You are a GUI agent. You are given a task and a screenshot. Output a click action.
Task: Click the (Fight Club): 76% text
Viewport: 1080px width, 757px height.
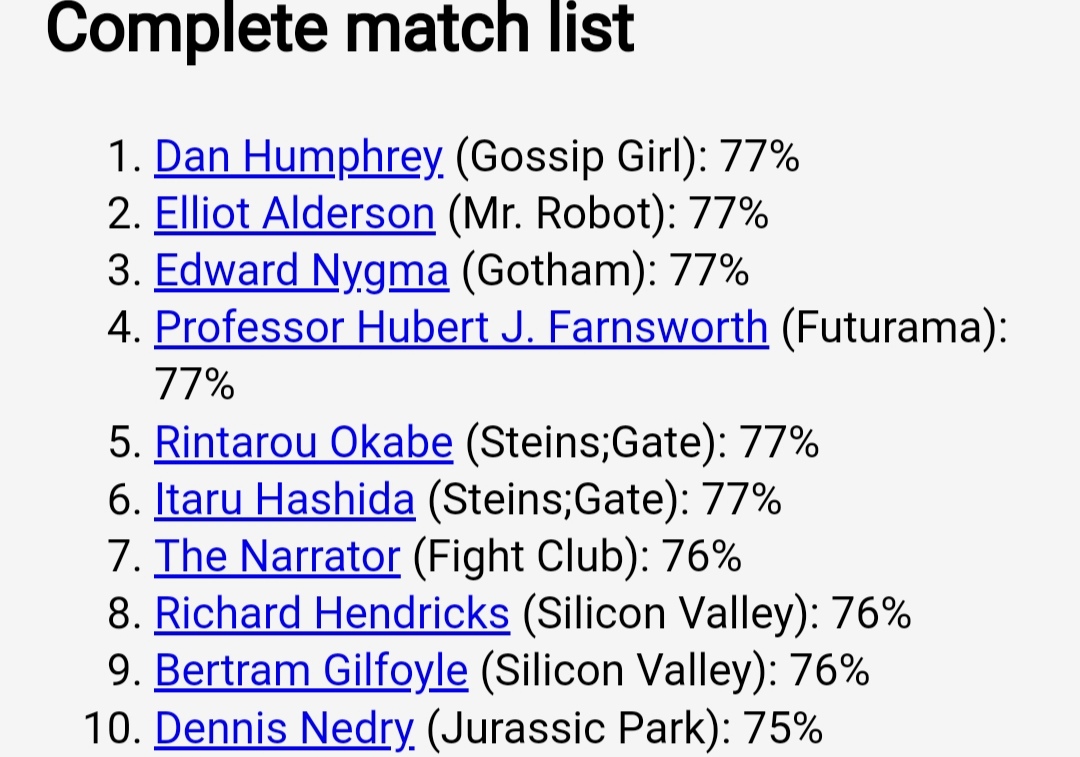pyautogui.click(x=577, y=557)
